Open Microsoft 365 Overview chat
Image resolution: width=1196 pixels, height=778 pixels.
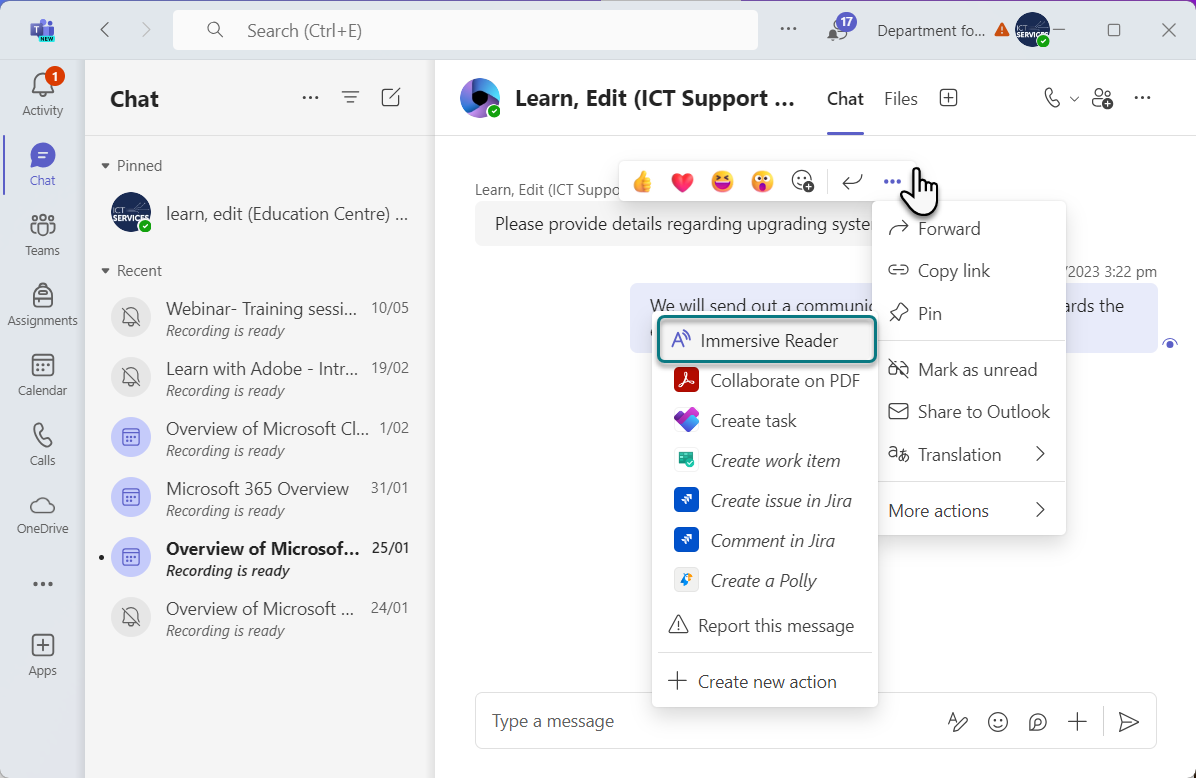coord(259,499)
